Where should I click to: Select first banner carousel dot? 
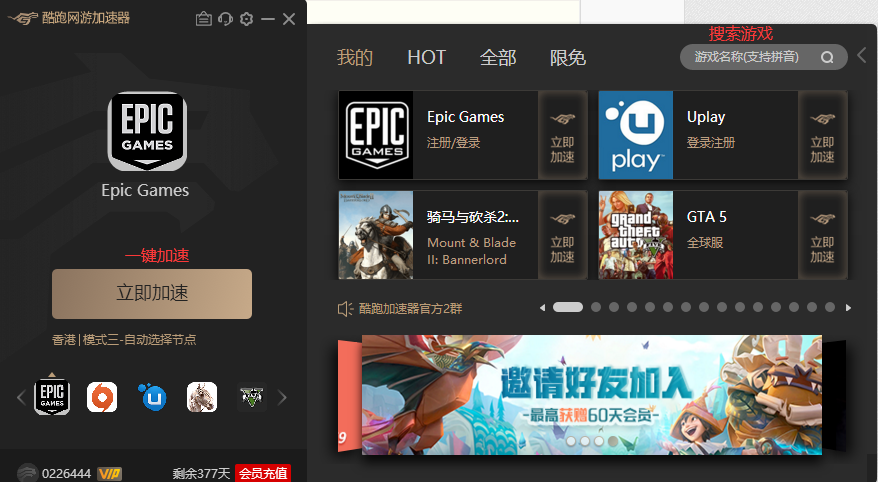point(571,441)
